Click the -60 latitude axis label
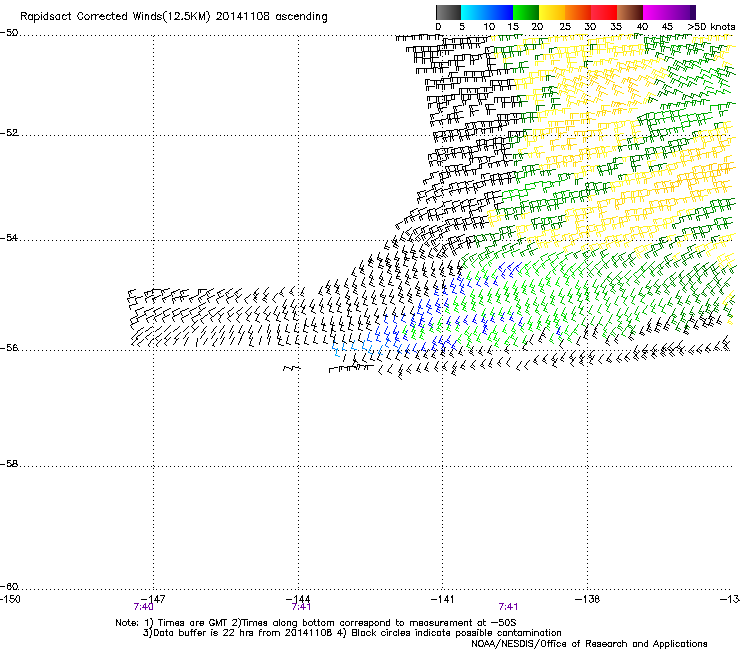 click(9, 587)
